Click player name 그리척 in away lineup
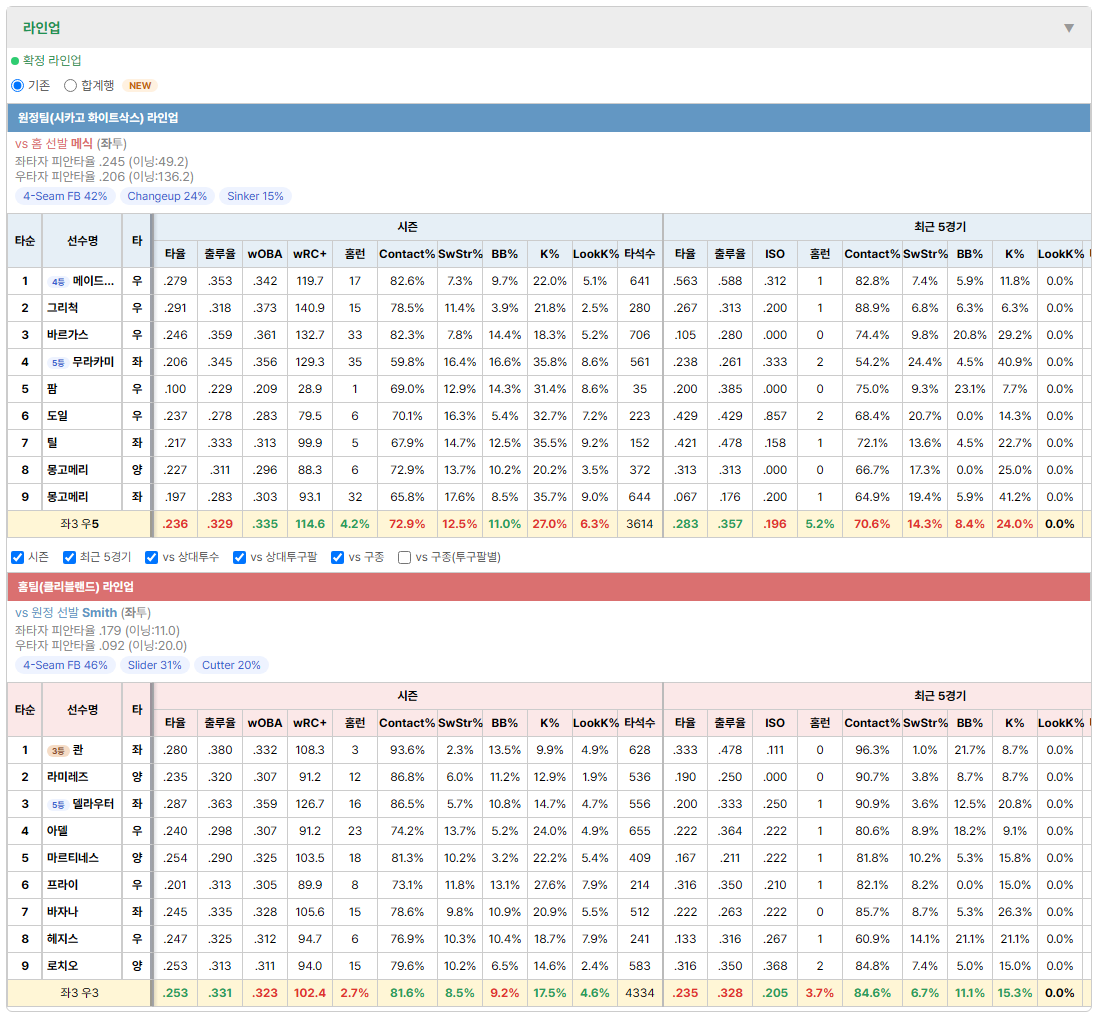 pos(62,307)
